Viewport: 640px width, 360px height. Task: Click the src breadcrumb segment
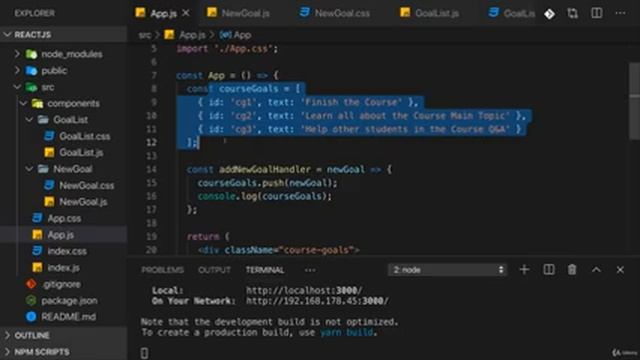point(144,35)
